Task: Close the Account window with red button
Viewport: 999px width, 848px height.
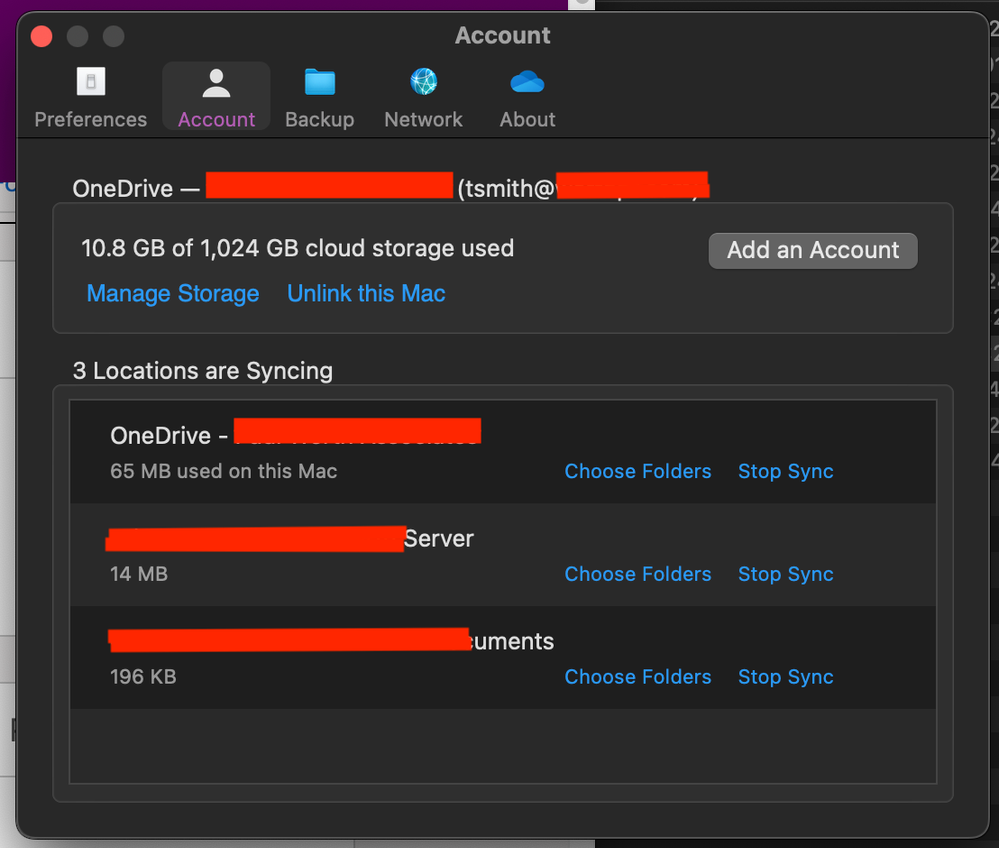Action: click(x=41, y=36)
